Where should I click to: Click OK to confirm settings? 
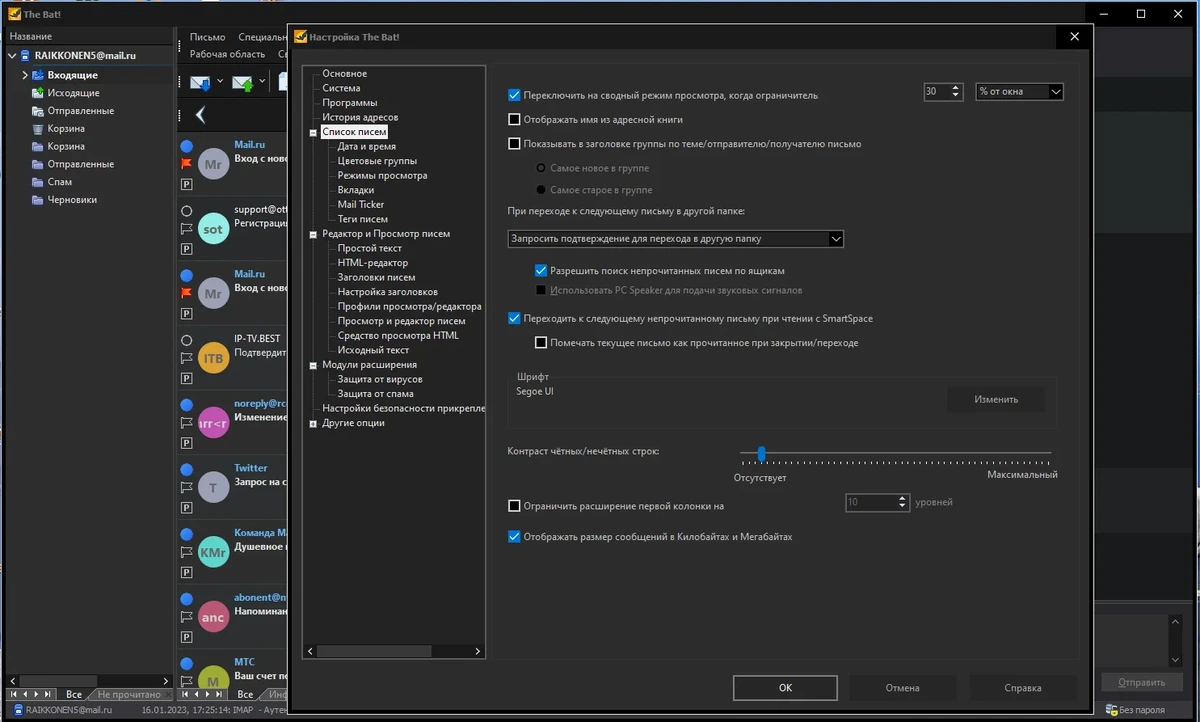pyautogui.click(x=786, y=688)
